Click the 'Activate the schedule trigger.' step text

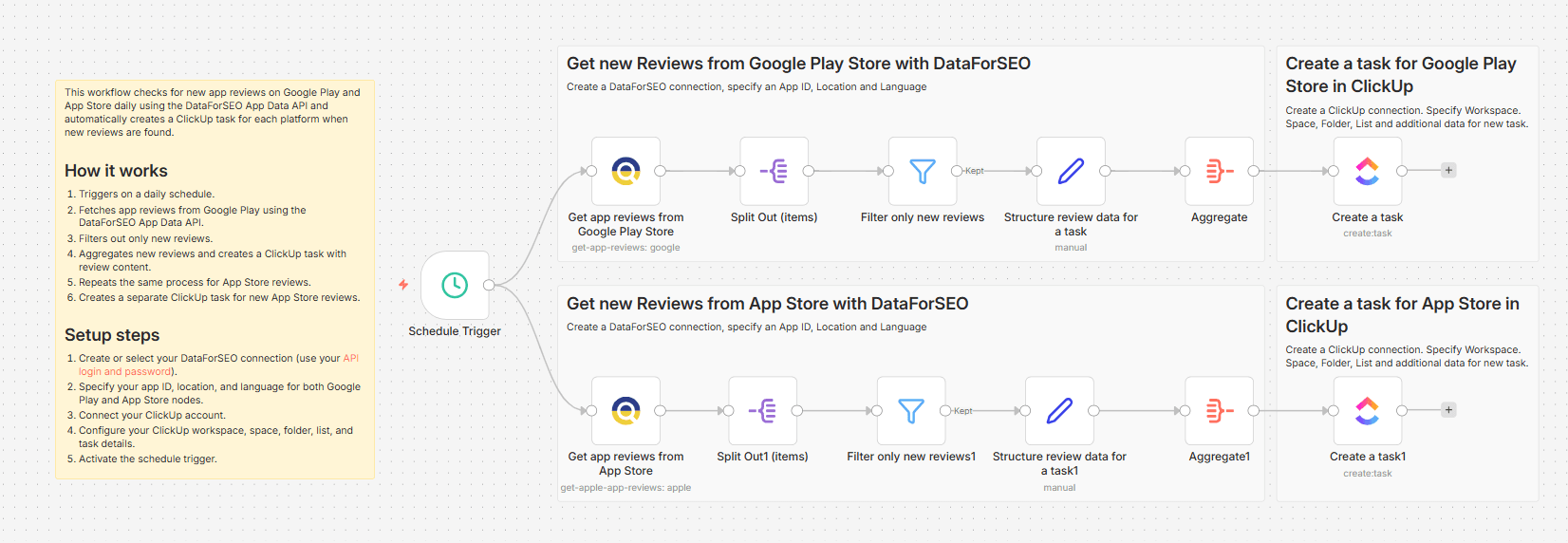148,459
